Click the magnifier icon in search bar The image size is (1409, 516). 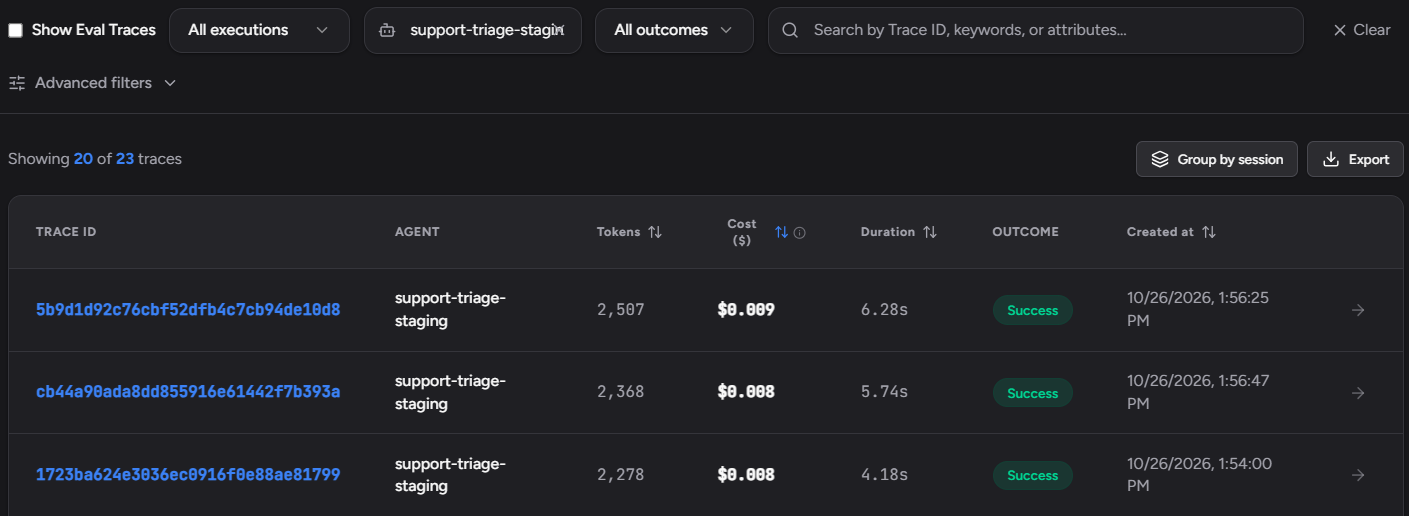[x=790, y=30]
